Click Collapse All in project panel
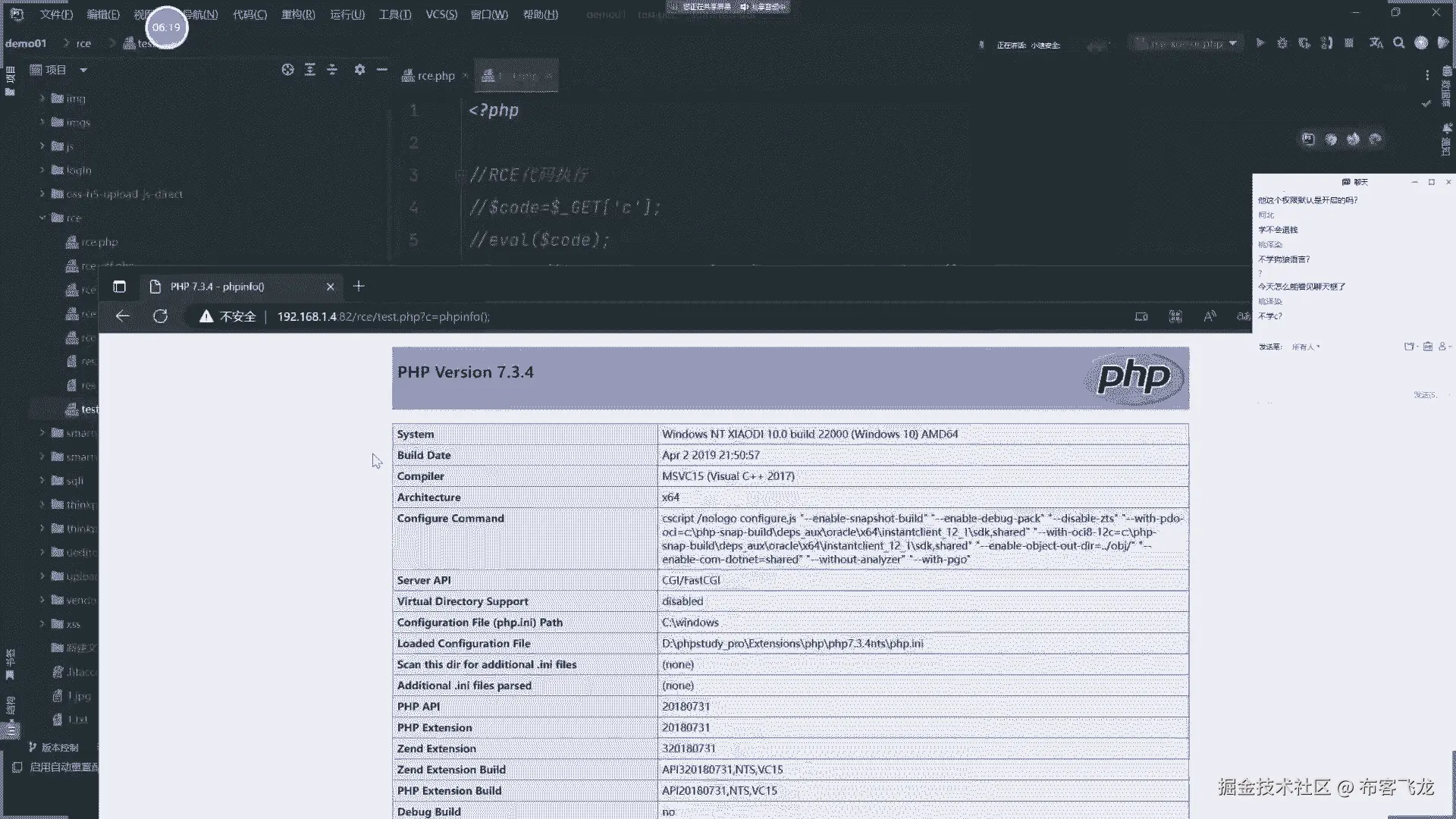Screen dimensions: 1456x819 (332, 70)
